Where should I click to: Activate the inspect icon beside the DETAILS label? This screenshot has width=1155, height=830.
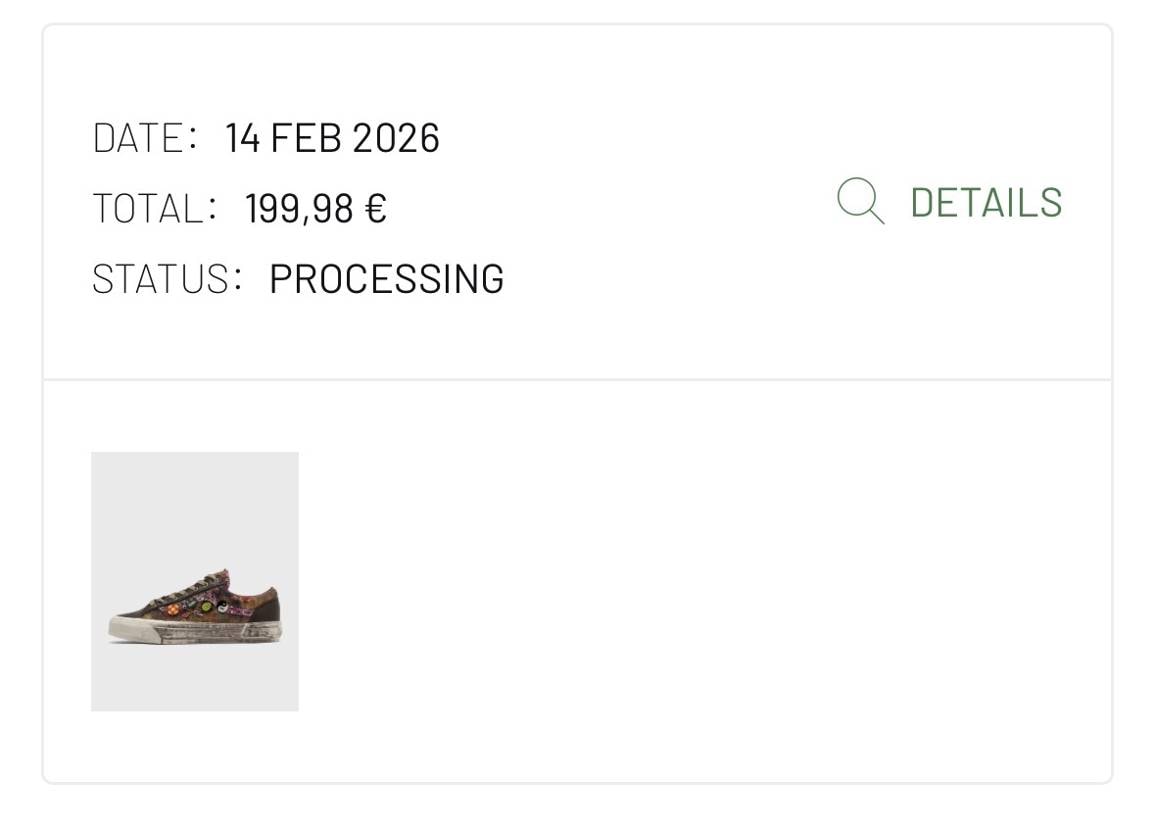[x=860, y=201]
